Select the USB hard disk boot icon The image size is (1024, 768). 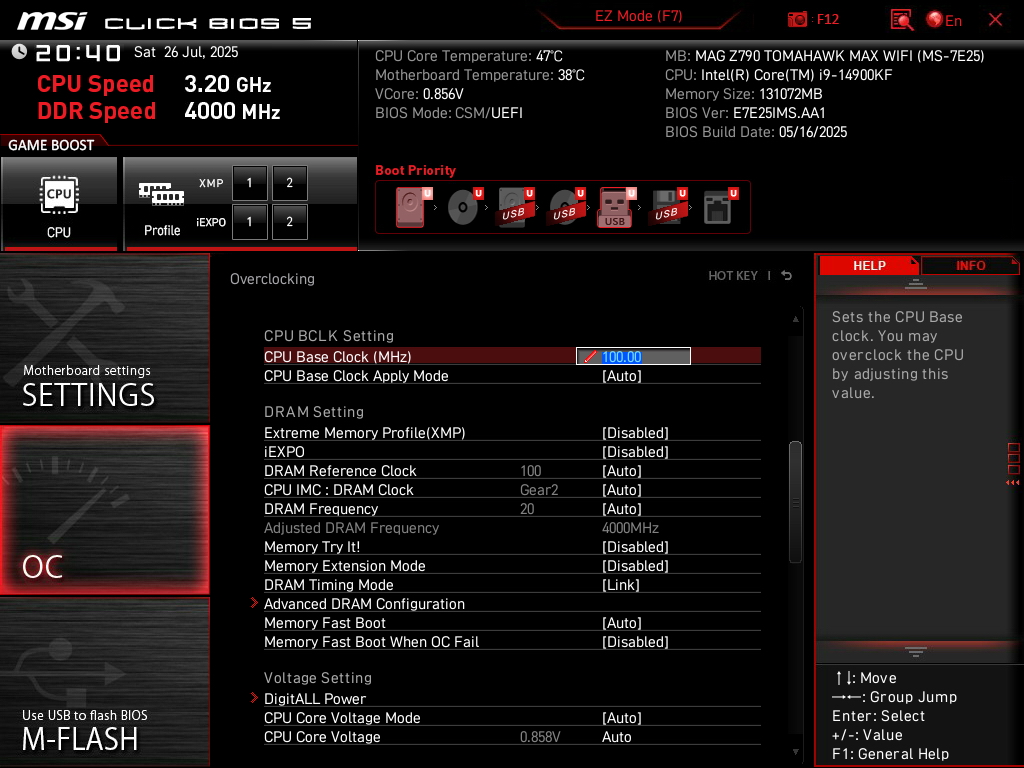tap(515, 207)
